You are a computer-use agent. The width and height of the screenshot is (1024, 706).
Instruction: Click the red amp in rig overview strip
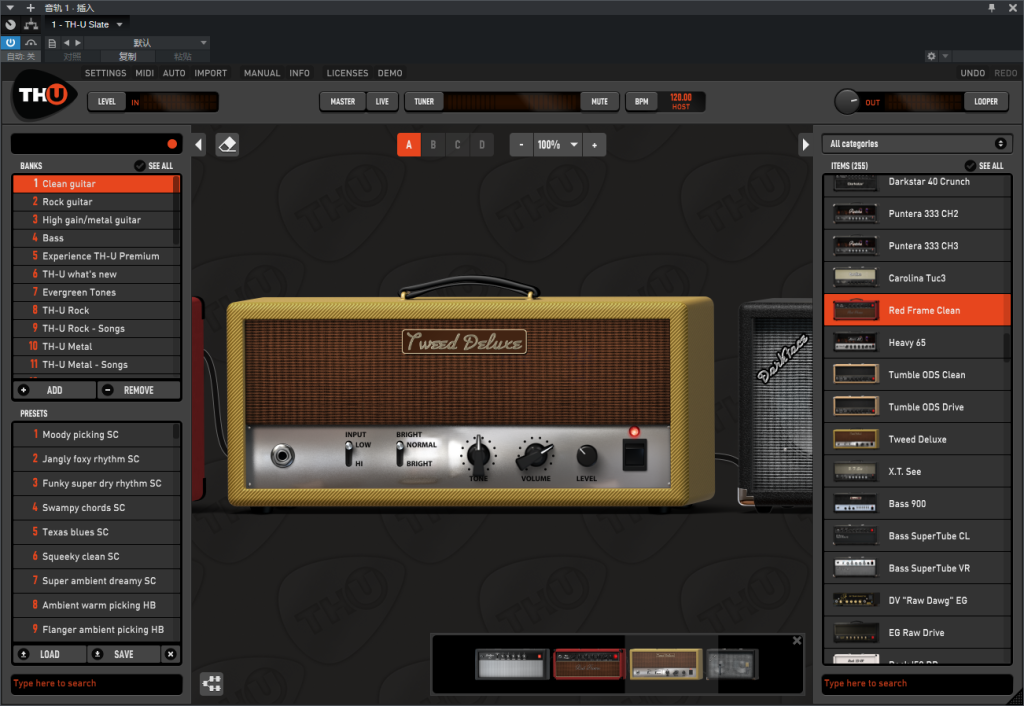pos(588,664)
